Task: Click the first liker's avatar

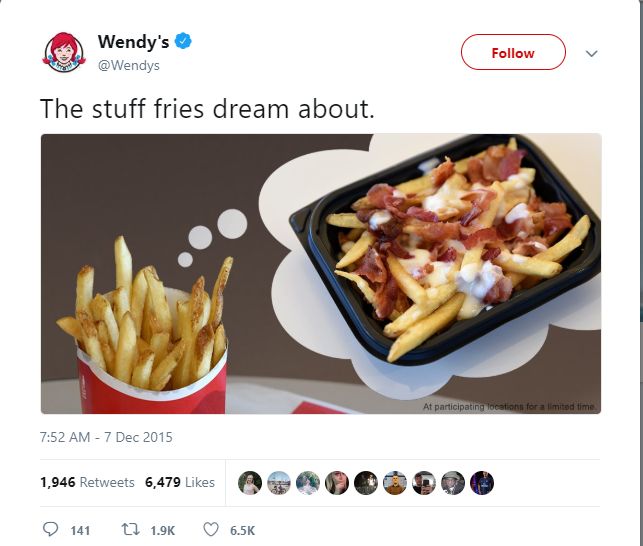Action: (x=250, y=483)
